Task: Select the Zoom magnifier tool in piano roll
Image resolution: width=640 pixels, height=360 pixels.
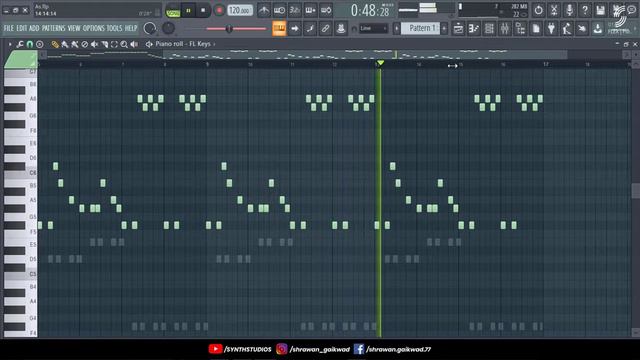Action: 124,44
